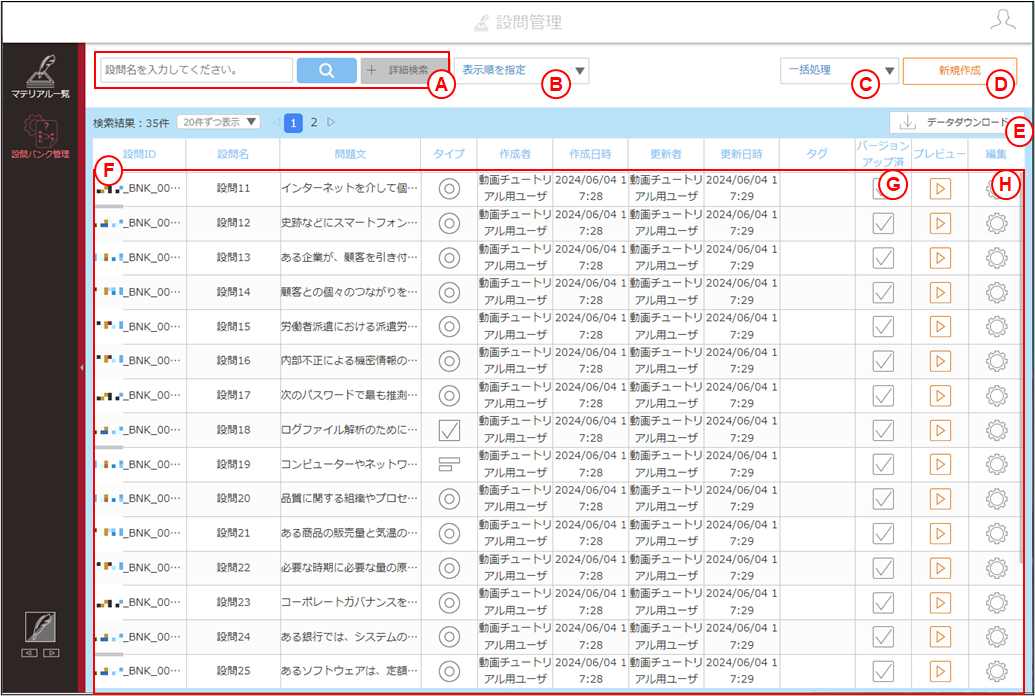The width and height of the screenshot is (1035, 696).
Task: Preview 設問14
Action: pyautogui.click(x=940, y=292)
